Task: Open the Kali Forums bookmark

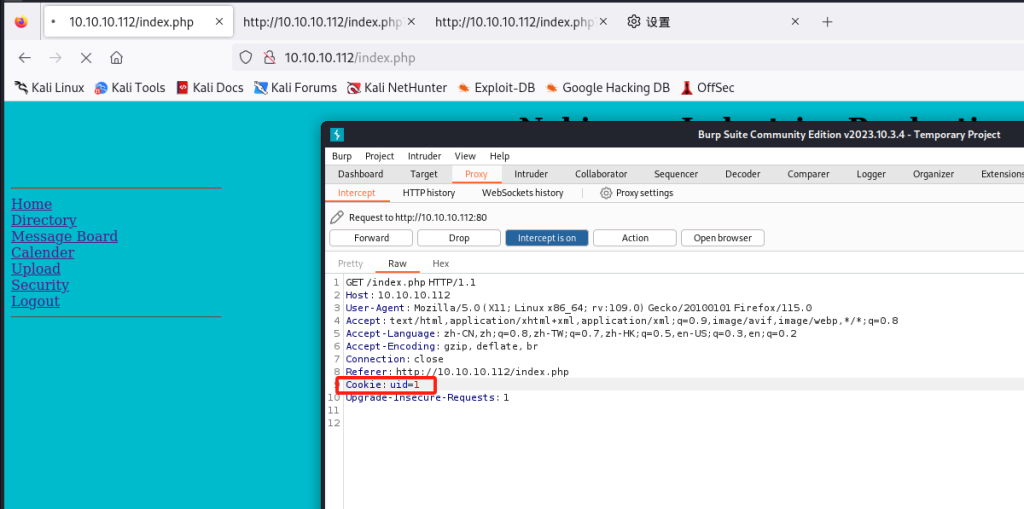Action: point(295,88)
